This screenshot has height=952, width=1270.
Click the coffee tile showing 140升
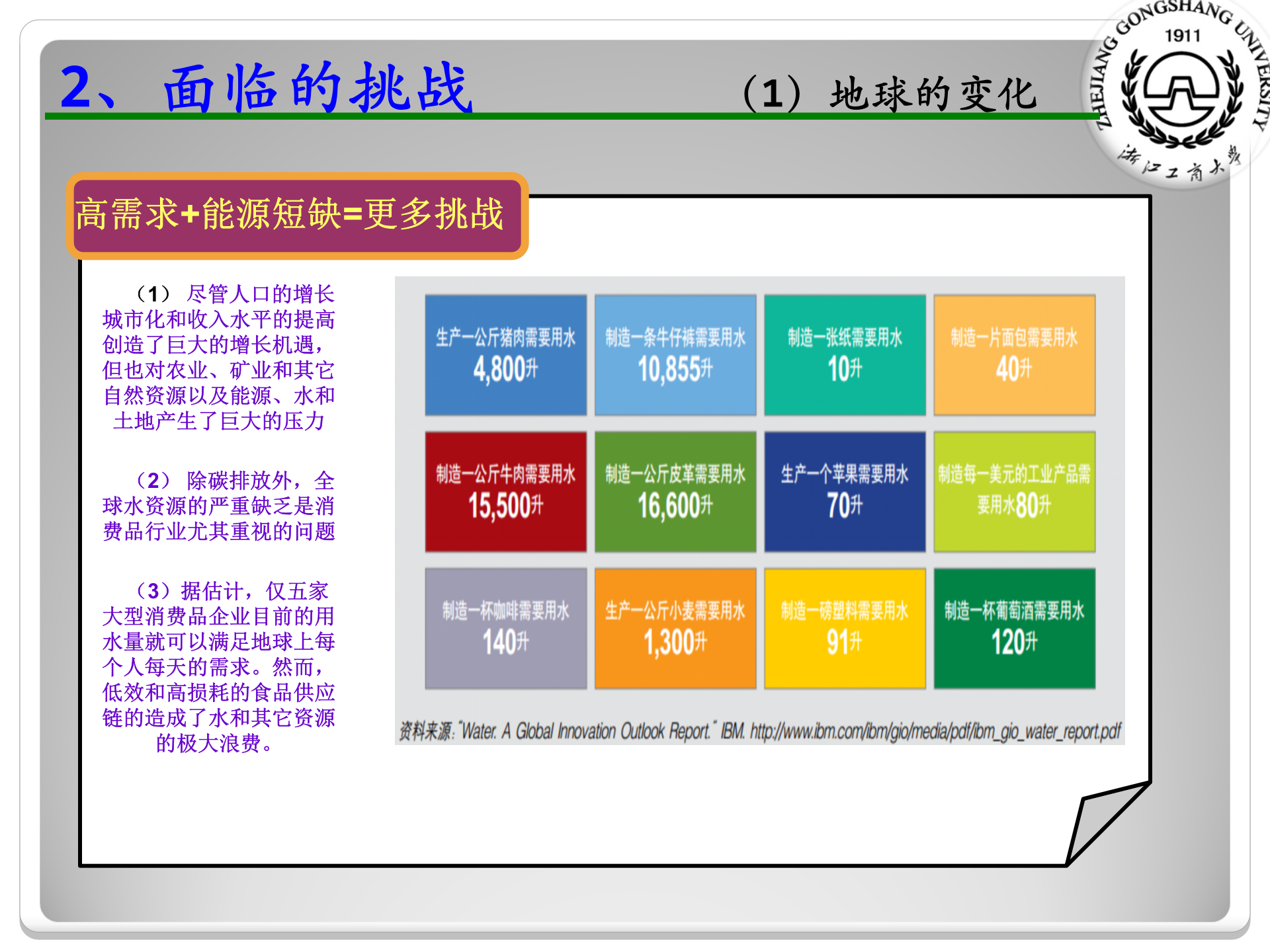click(506, 628)
